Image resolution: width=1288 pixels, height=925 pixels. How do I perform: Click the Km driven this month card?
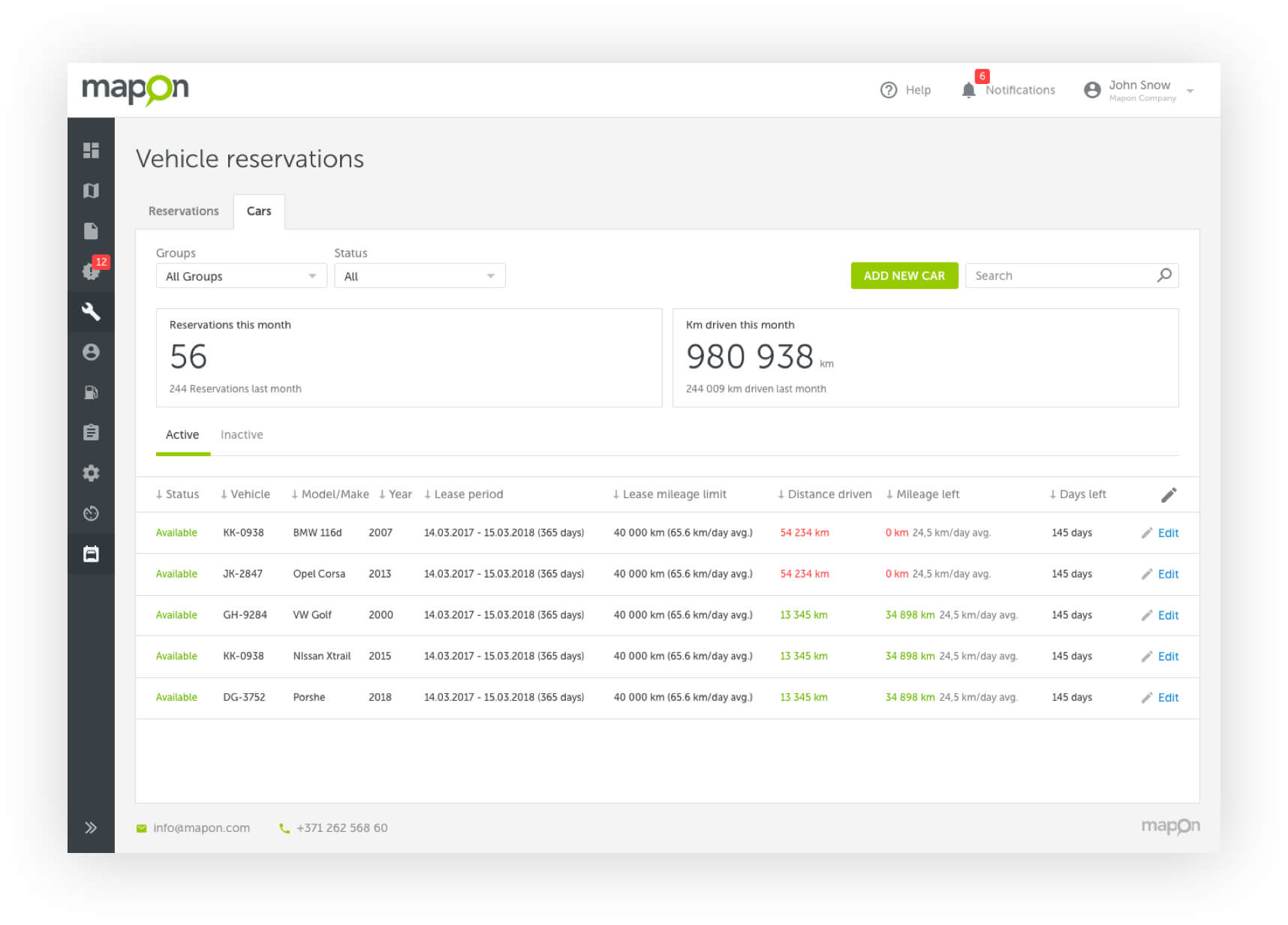pyautogui.click(x=925, y=358)
